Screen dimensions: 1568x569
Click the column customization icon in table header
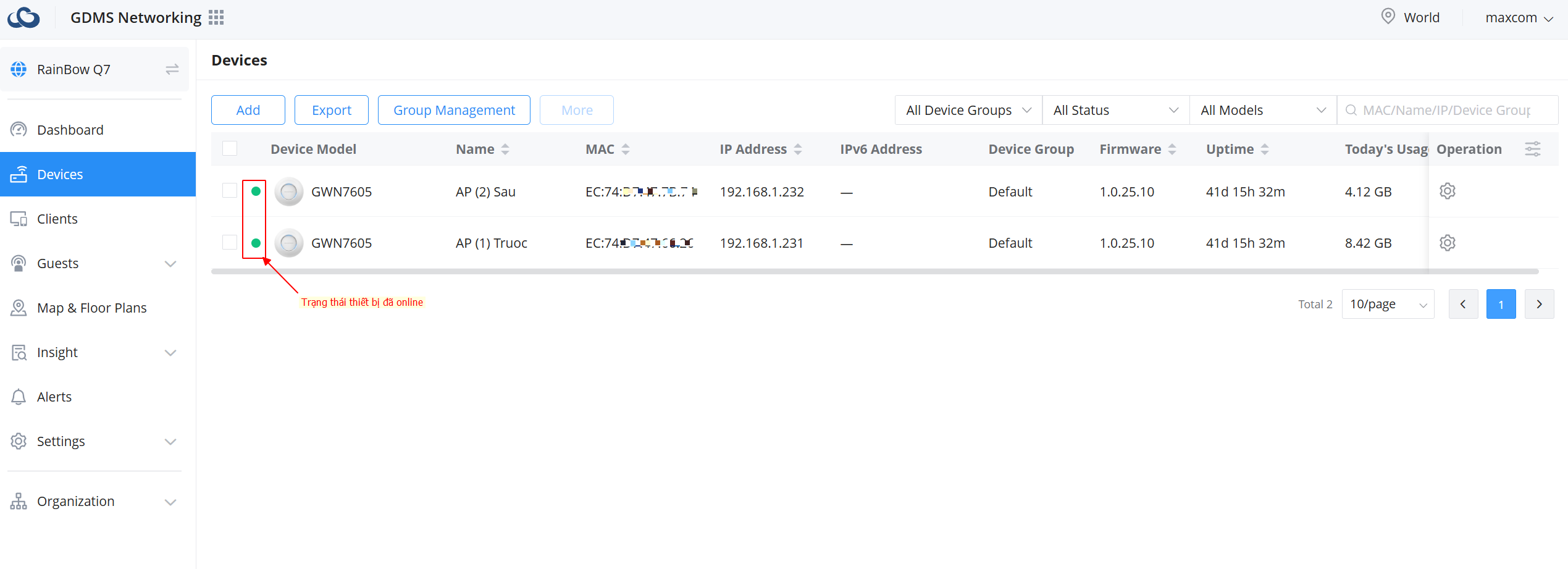coord(1532,149)
